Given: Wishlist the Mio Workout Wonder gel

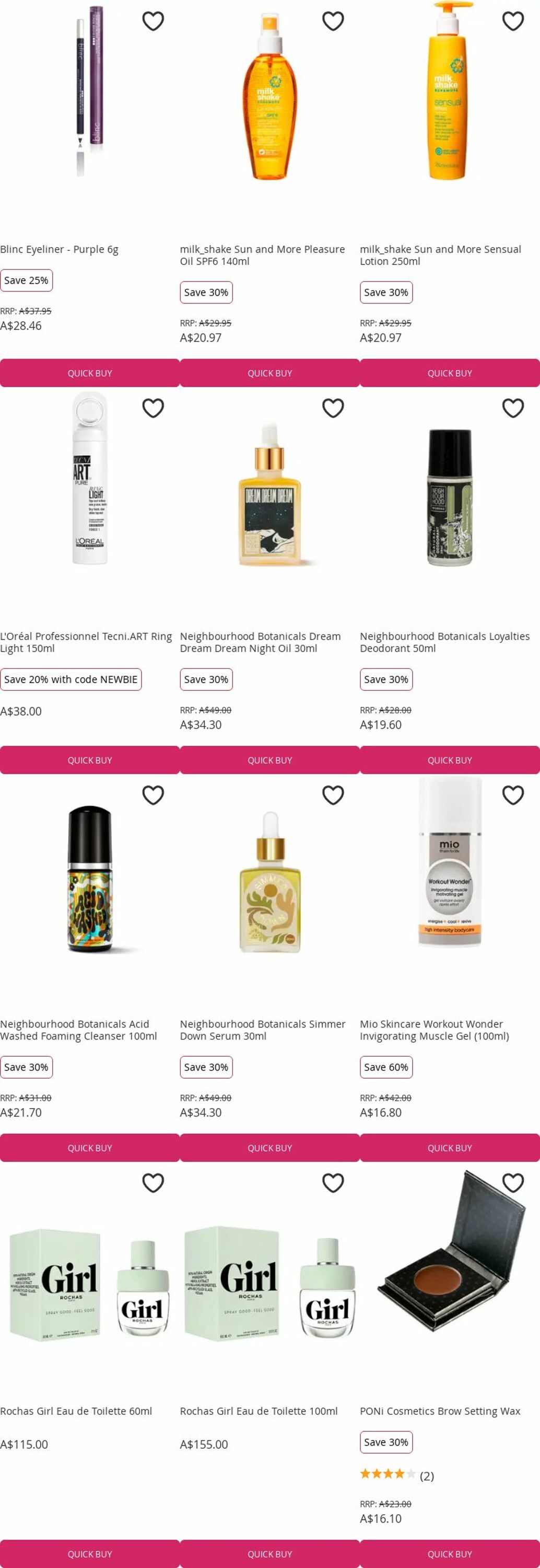Looking at the screenshot, I should click(513, 795).
